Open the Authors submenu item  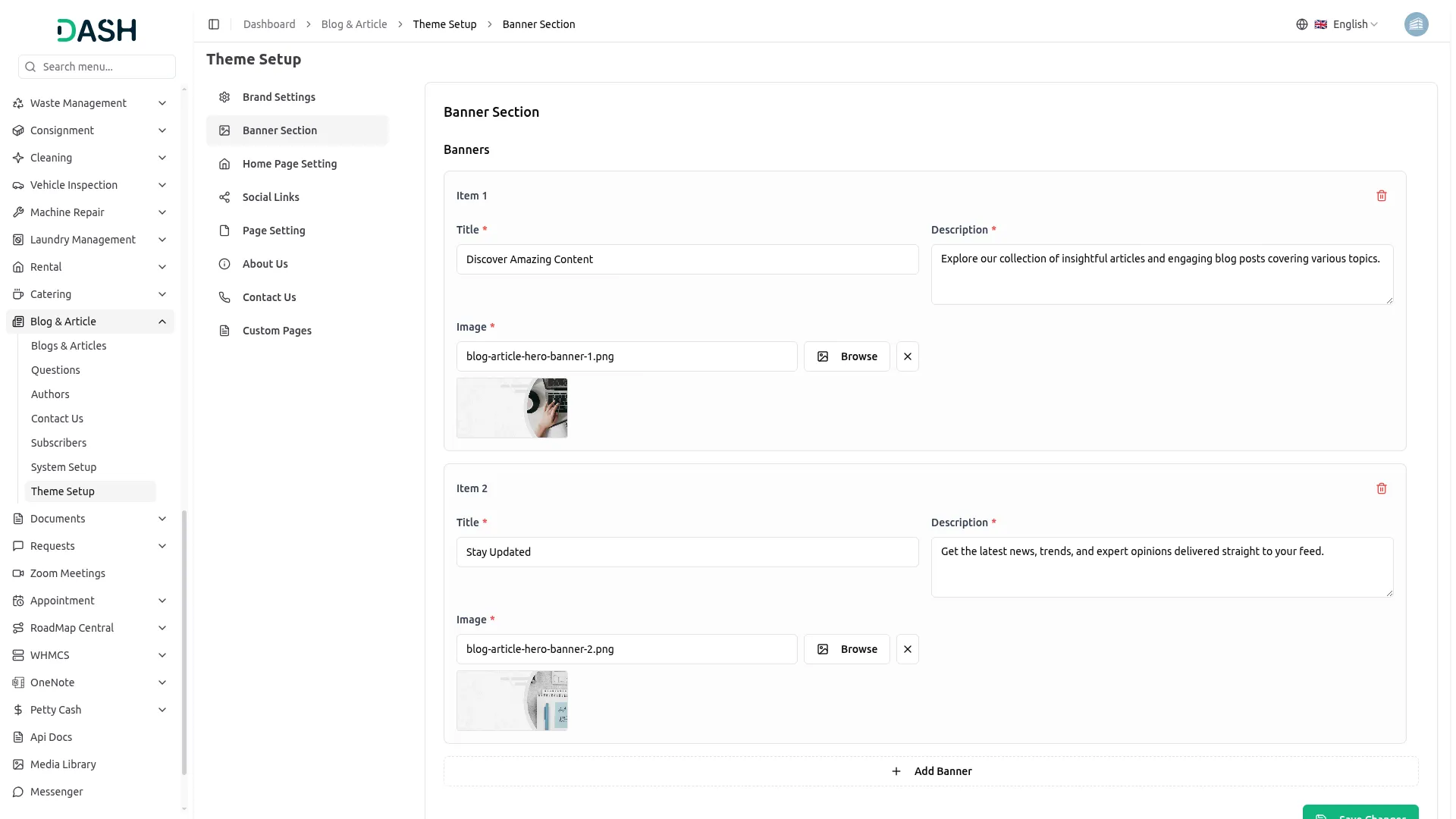[x=90, y=394]
